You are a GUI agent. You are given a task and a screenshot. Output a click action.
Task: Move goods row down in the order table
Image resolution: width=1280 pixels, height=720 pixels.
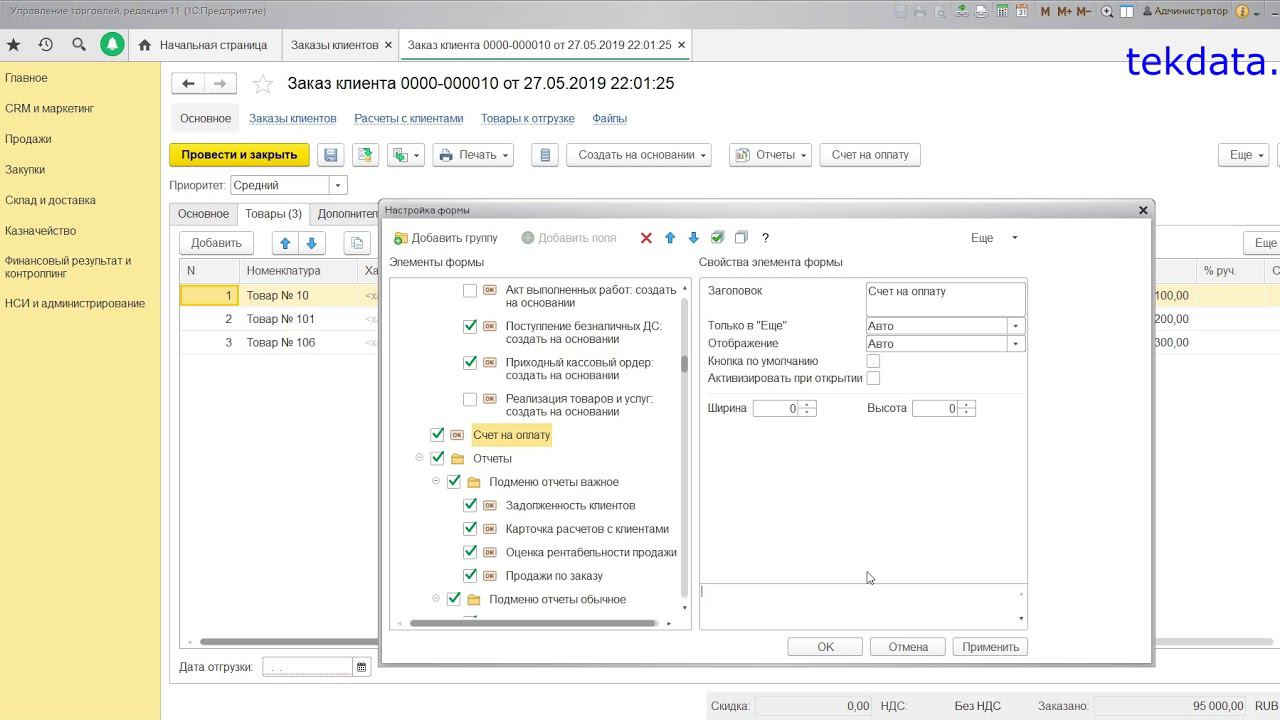click(312, 243)
